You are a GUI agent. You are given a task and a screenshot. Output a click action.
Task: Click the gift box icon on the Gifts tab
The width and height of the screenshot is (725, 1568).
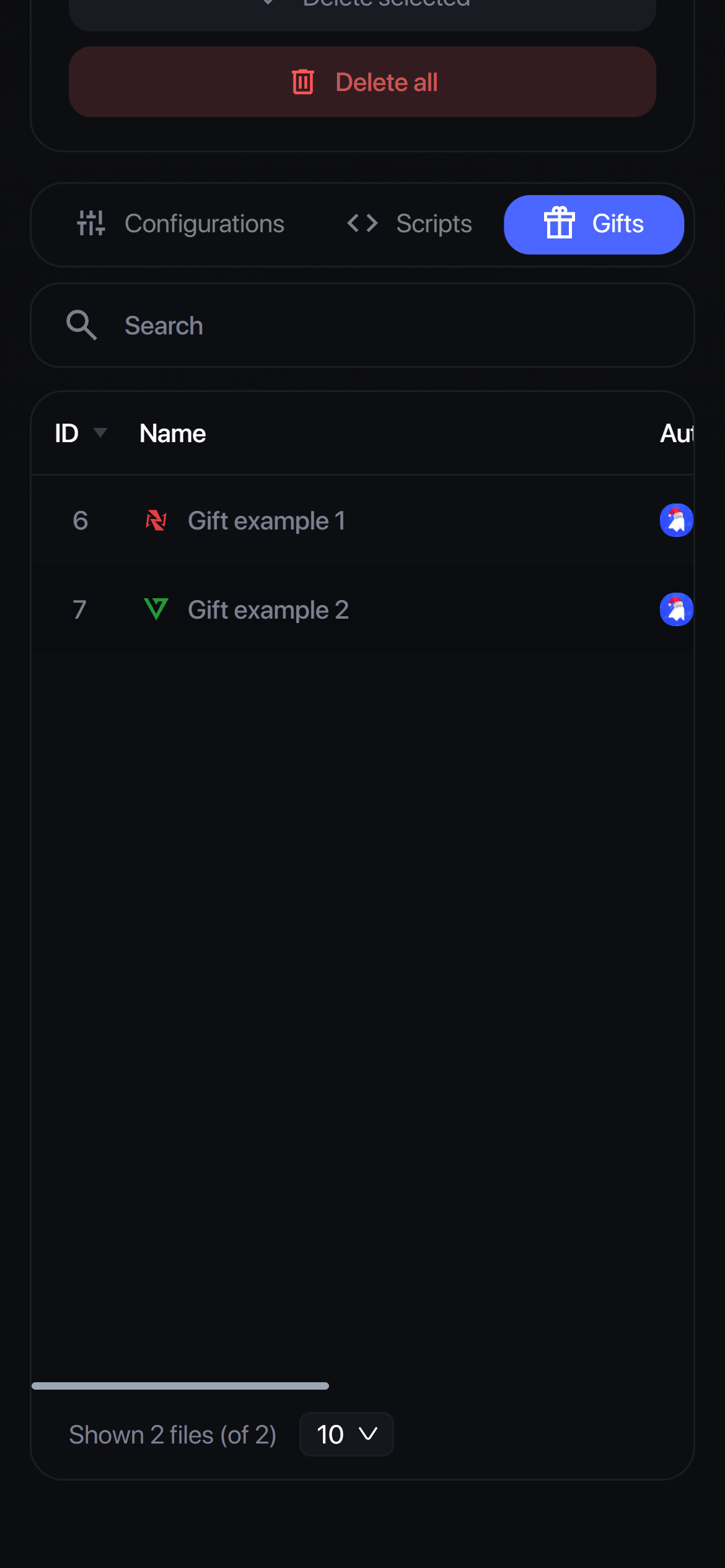point(559,224)
